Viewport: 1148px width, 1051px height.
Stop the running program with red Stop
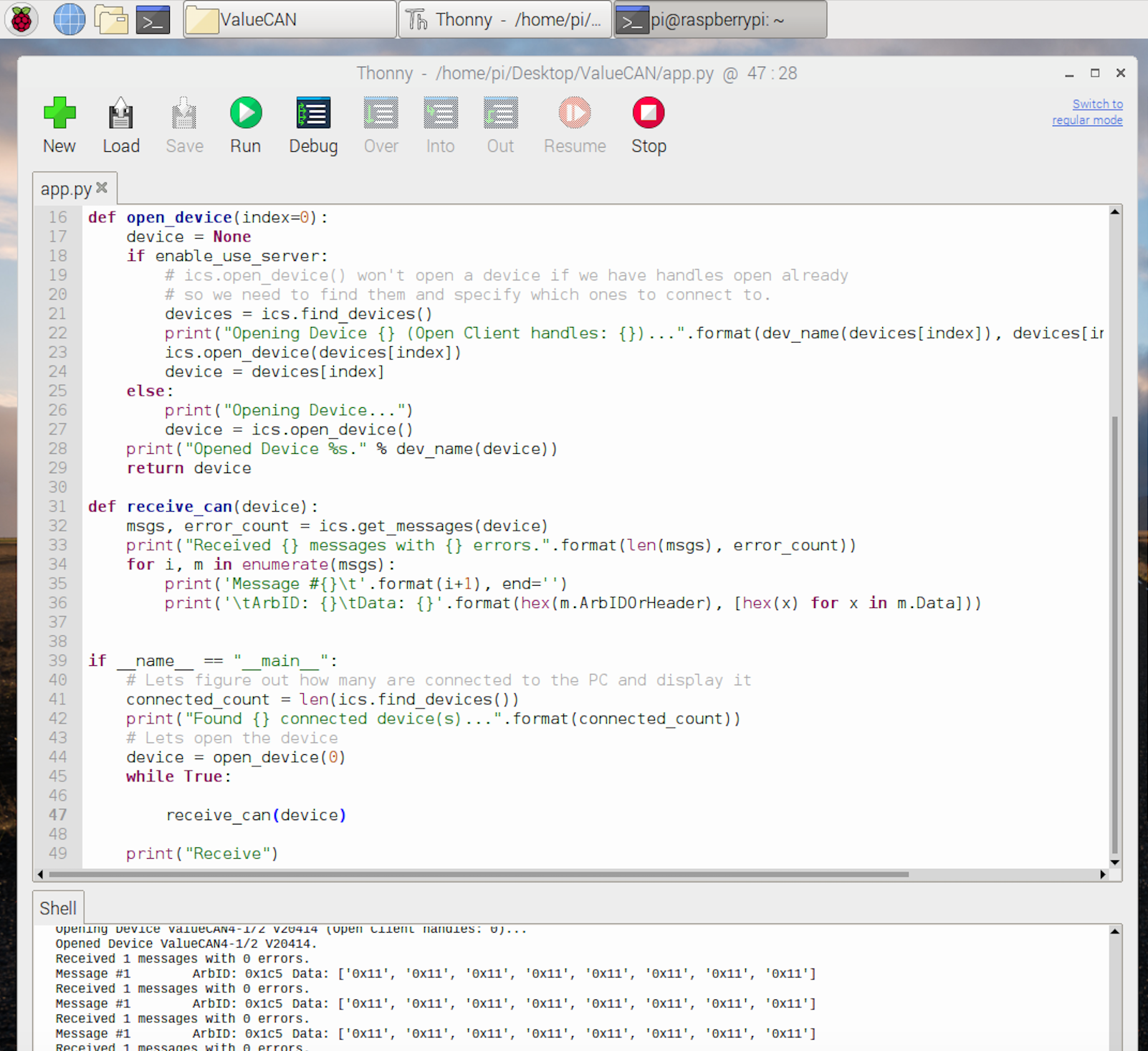pos(649,113)
